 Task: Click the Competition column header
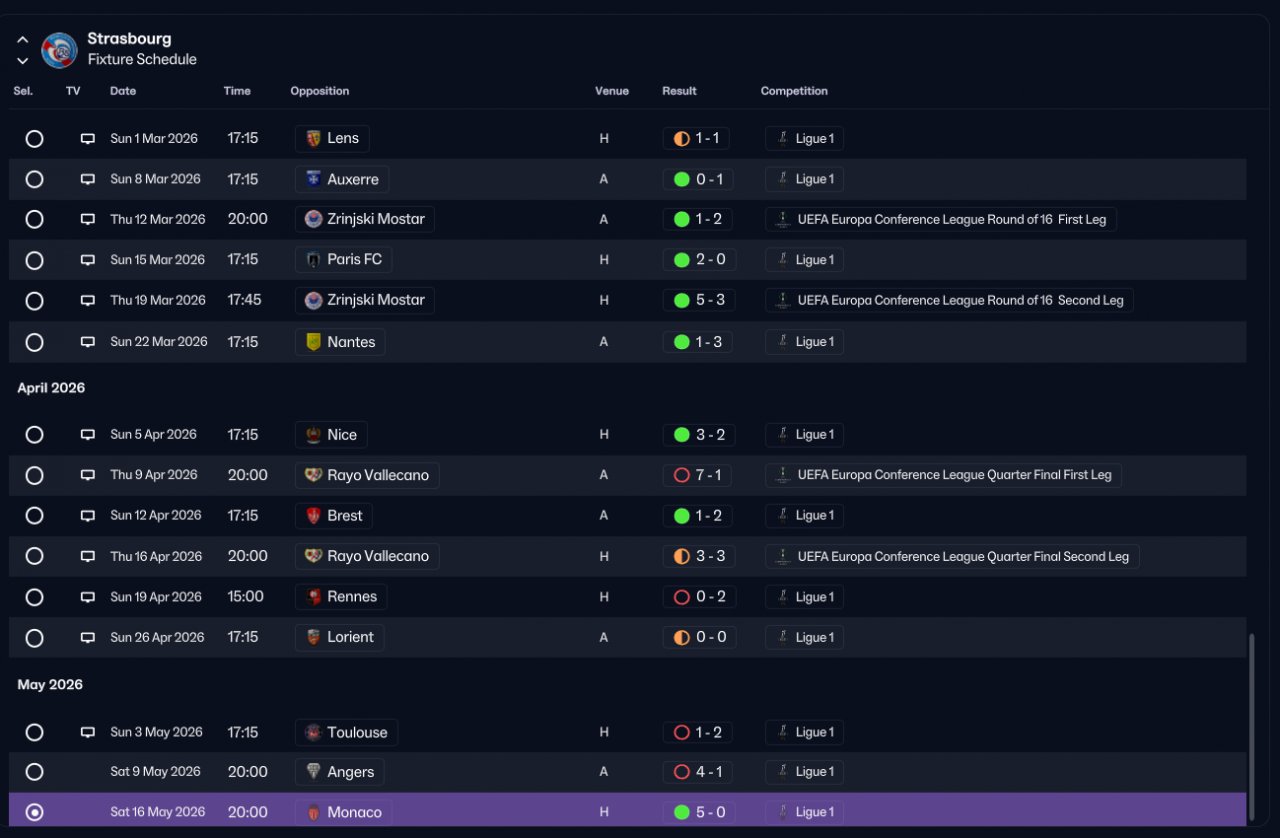click(794, 91)
